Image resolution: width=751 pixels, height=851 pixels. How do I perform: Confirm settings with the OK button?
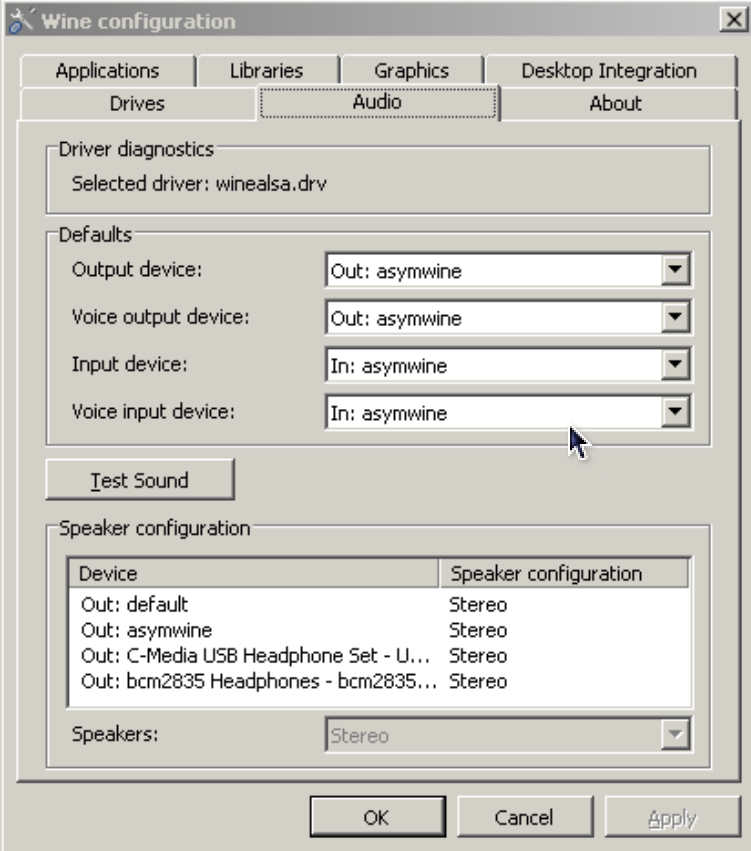click(376, 818)
